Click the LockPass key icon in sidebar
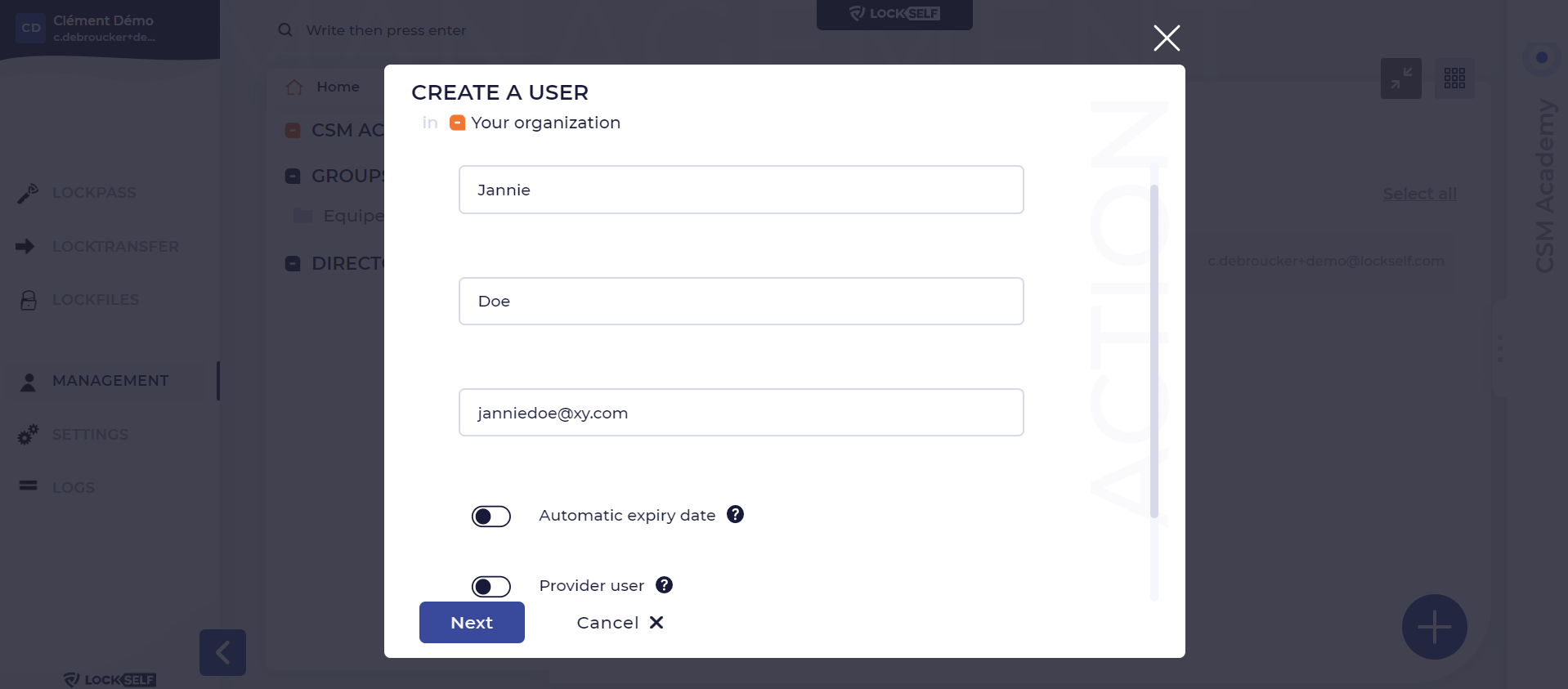Image resolution: width=1568 pixels, height=689 pixels. click(x=28, y=193)
